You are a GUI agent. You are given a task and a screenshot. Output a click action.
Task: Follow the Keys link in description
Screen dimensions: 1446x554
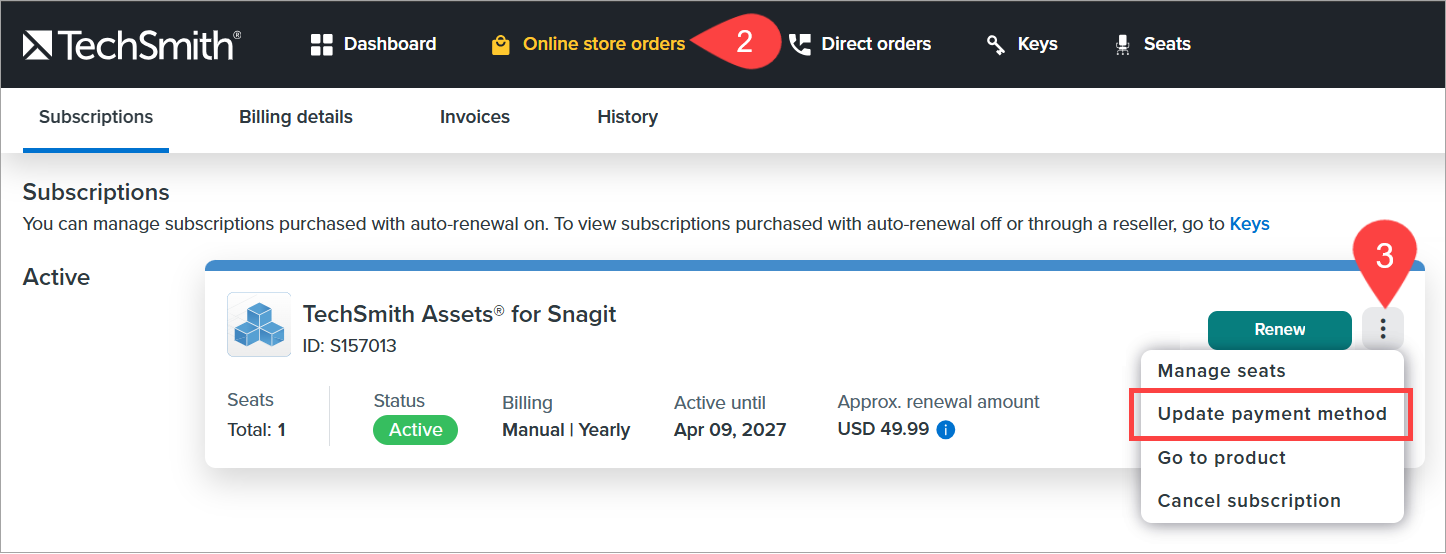(1249, 224)
